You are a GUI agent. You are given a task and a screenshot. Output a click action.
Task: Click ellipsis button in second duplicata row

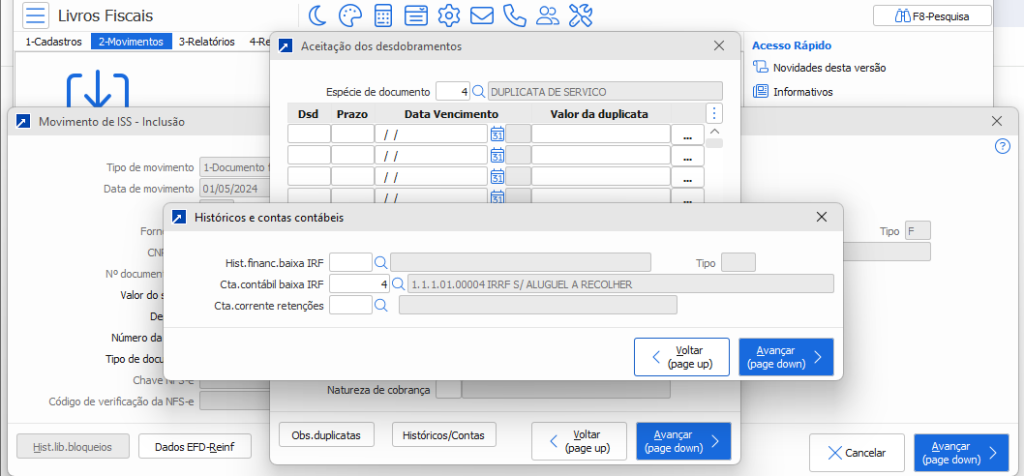[687, 155]
